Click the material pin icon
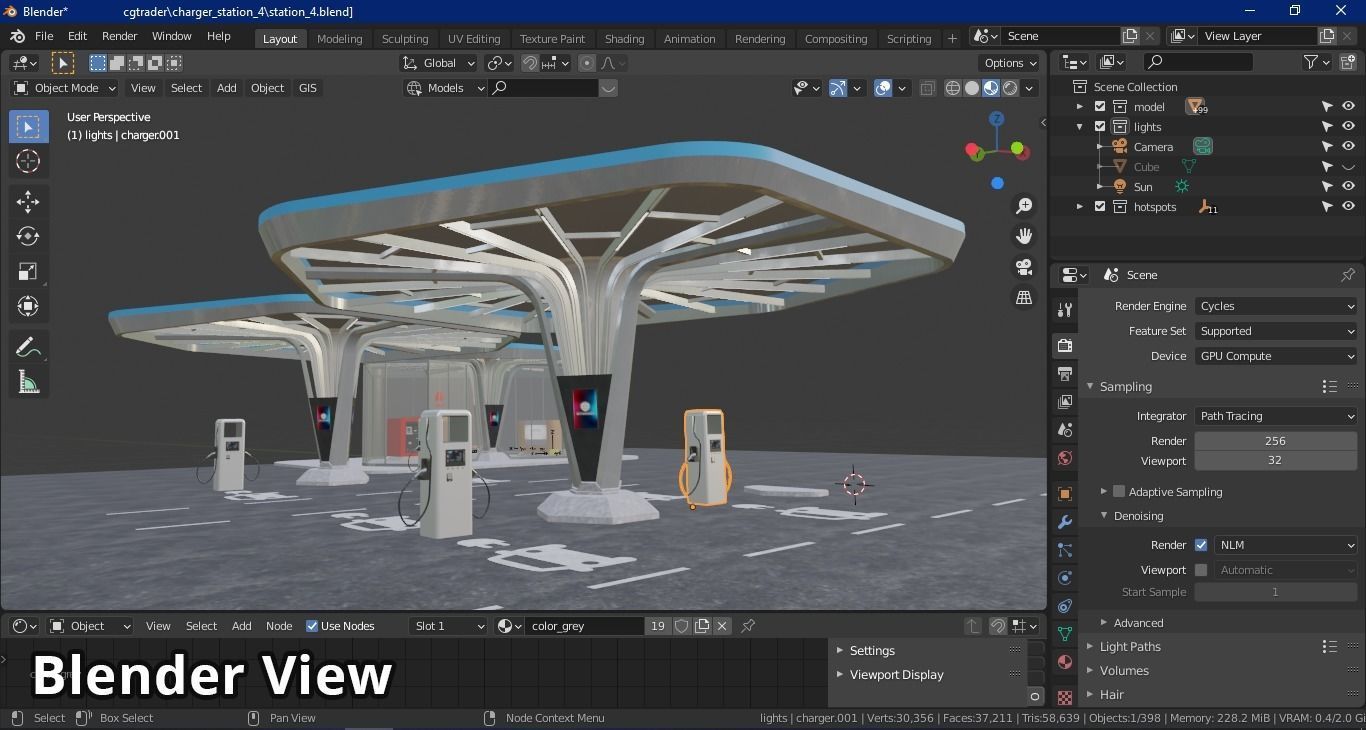 pyautogui.click(x=748, y=626)
